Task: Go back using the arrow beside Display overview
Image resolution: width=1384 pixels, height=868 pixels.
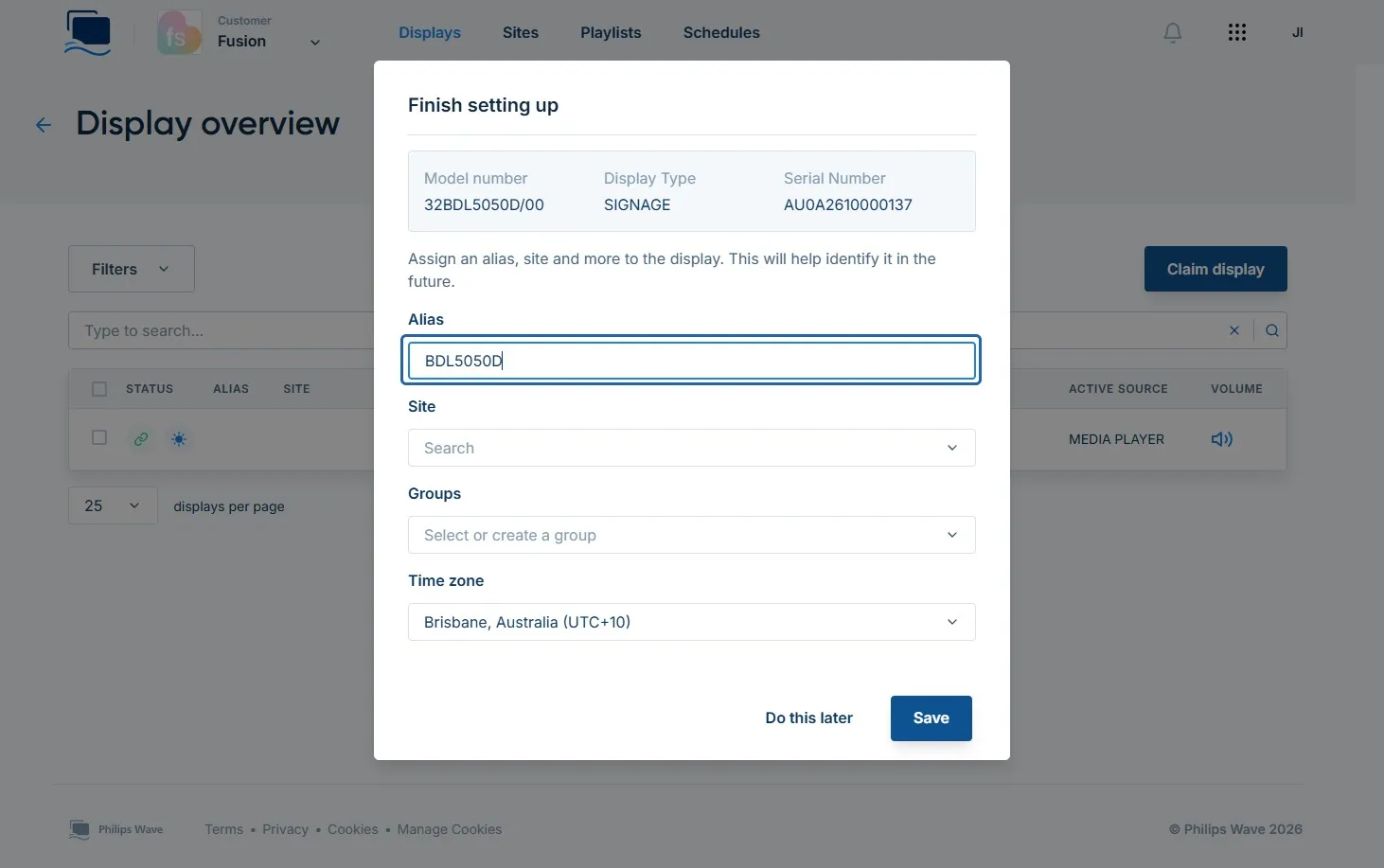Action: [x=44, y=125]
